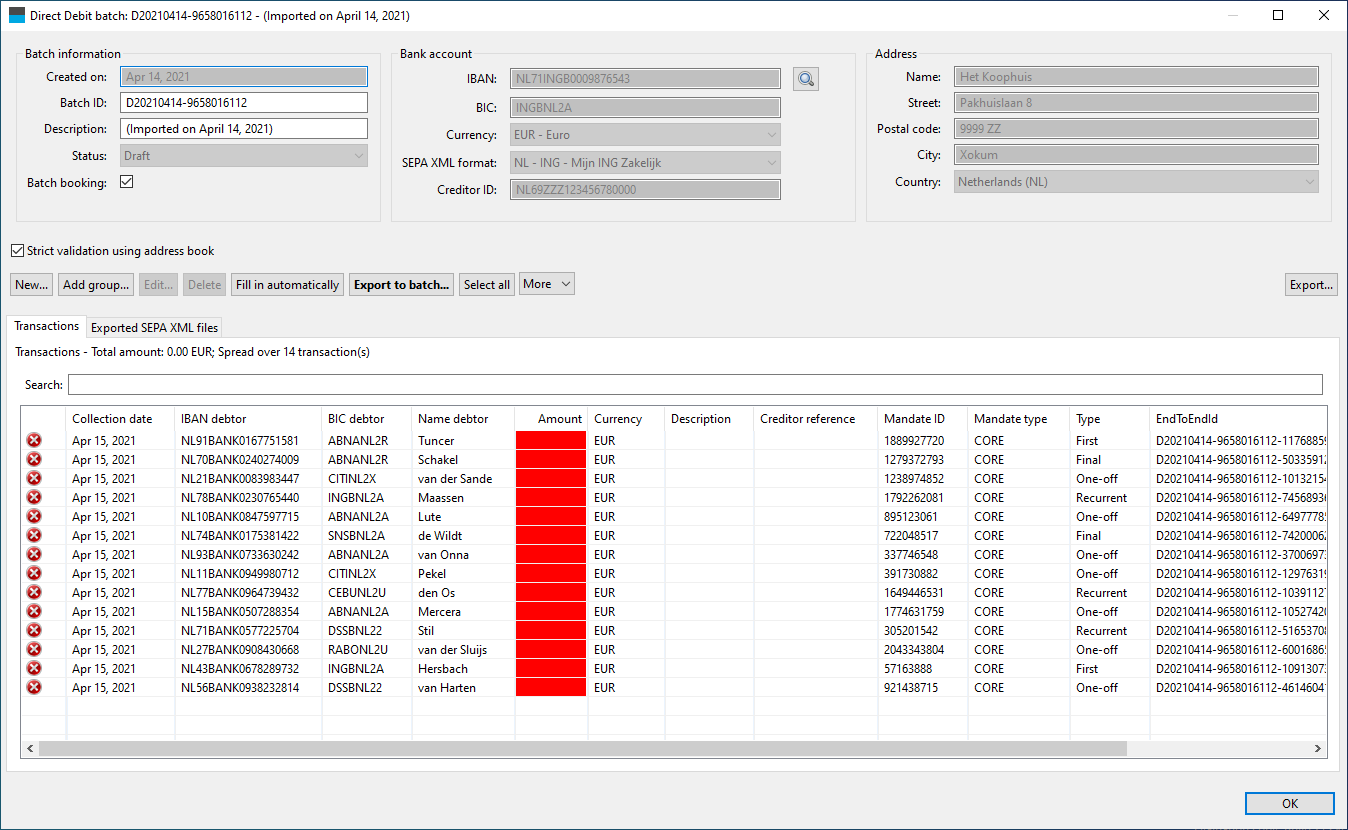Click the error icon for van Harten
Screen dimensions: 1348x830
coord(34,687)
